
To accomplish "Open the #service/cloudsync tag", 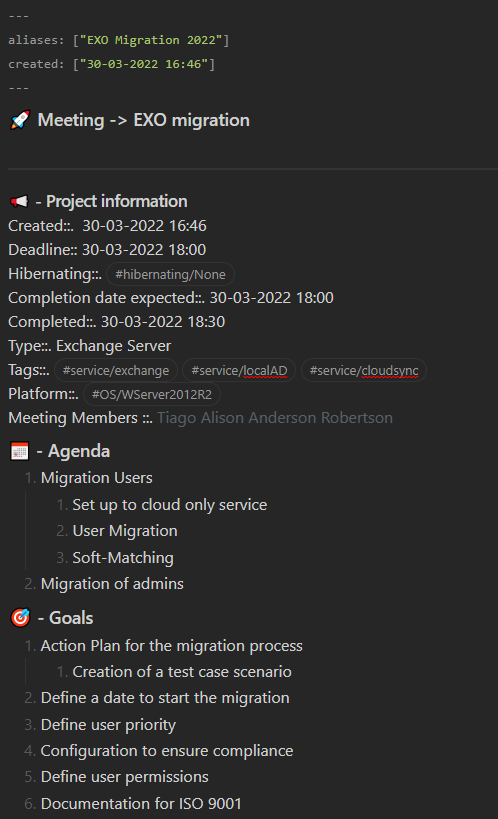I will (x=364, y=370).
